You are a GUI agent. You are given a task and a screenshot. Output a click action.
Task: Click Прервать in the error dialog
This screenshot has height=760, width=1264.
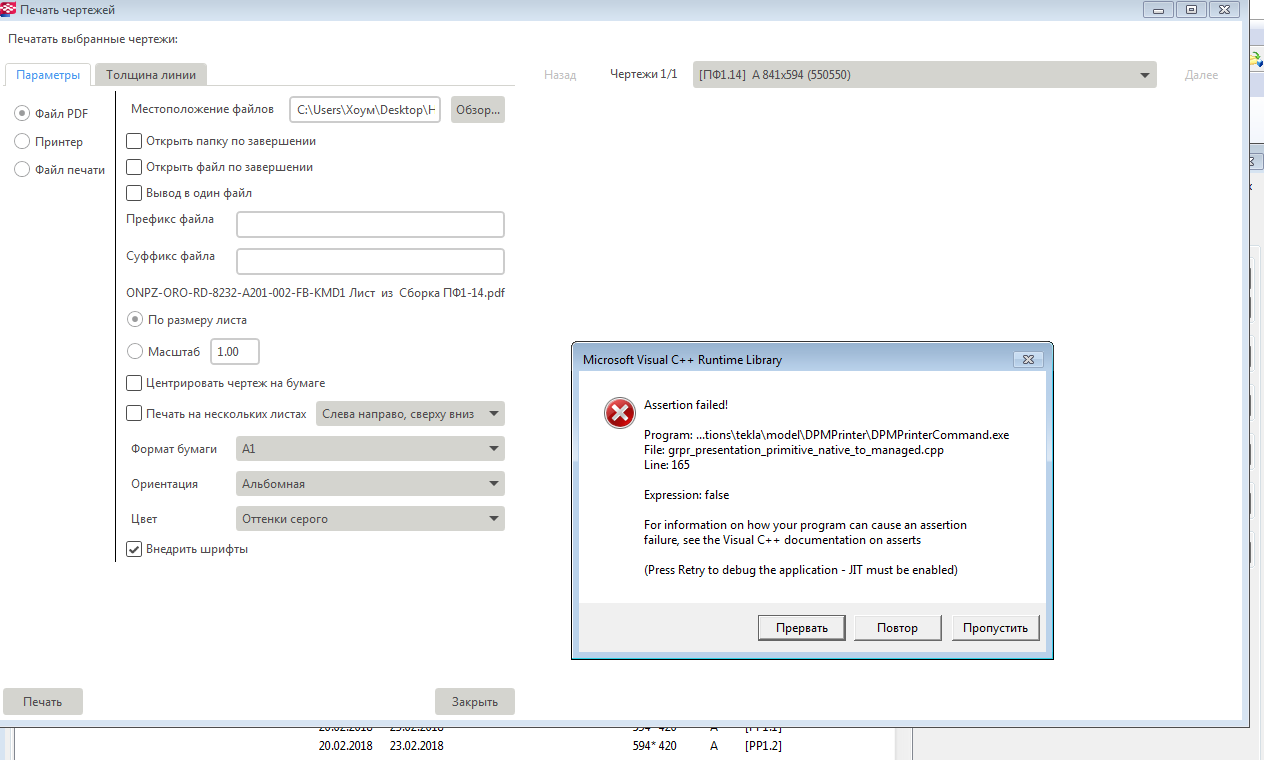[x=802, y=628]
